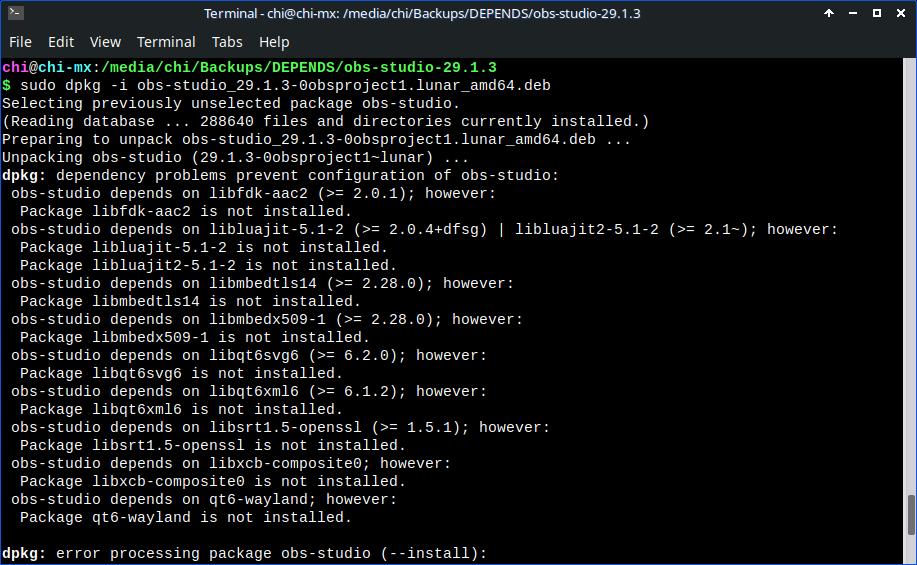Click 'Package libqt6svg6 is not installed.'
Screen dimensions: 917x565
[x=181, y=374]
